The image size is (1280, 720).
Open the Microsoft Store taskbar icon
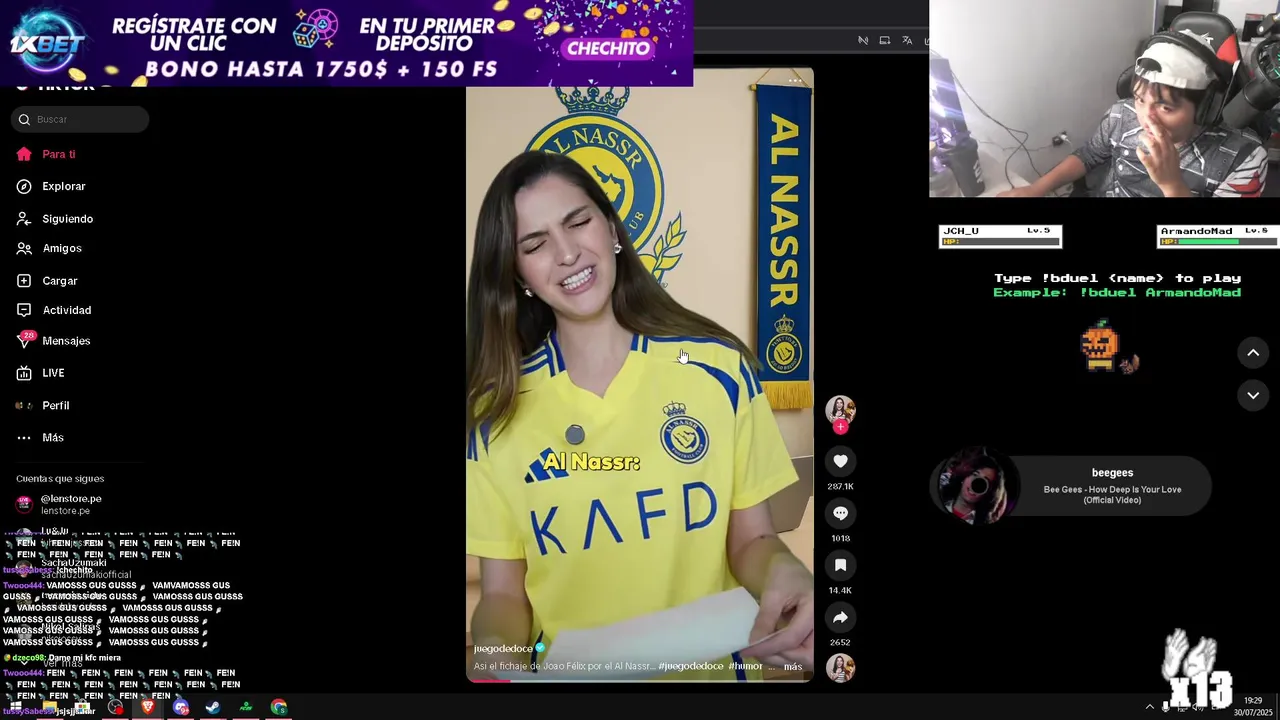[82, 707]
